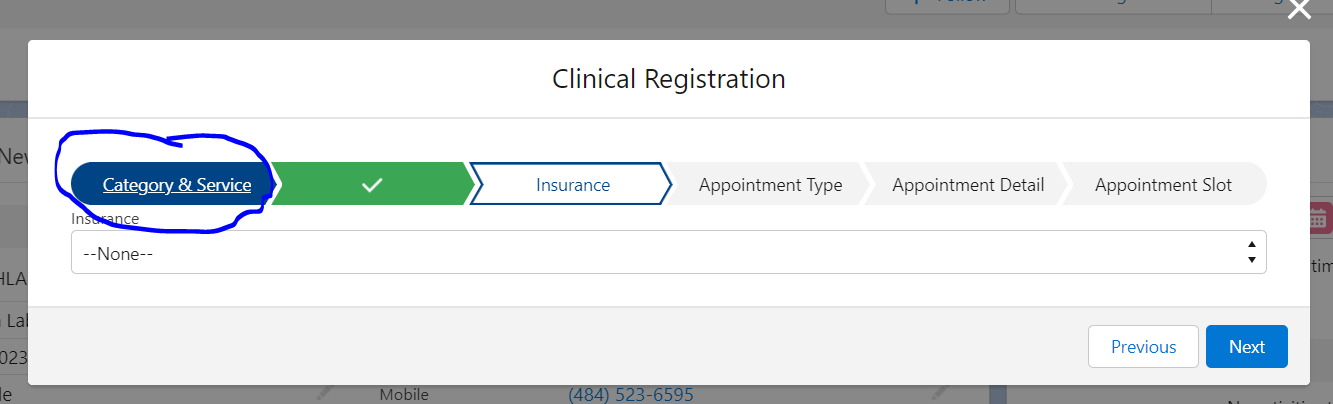Click the (484) 523-6595 phone link
This screenshot has height=404, width=1333.
630,395
